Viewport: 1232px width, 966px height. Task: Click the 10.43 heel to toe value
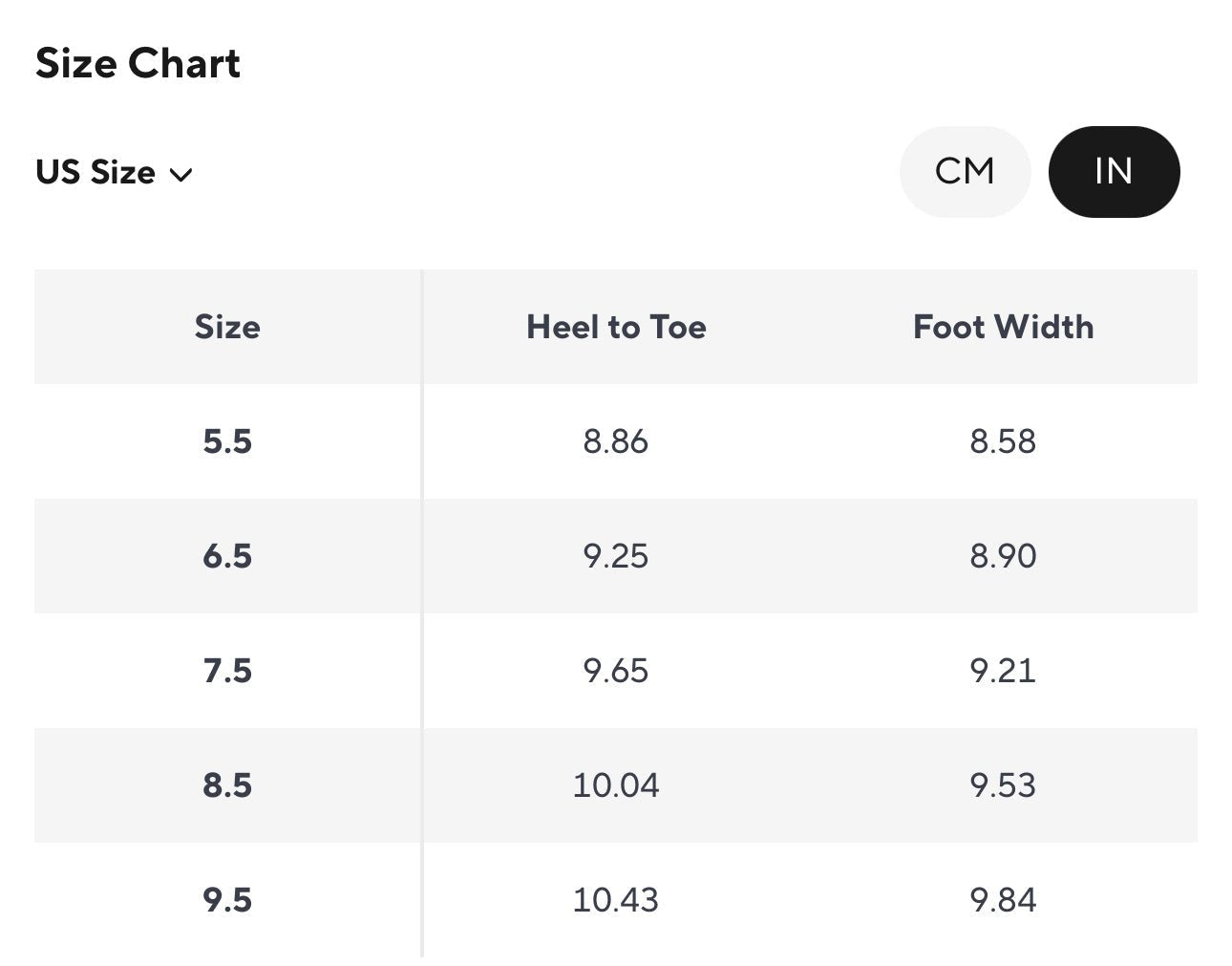pos(616,900)
